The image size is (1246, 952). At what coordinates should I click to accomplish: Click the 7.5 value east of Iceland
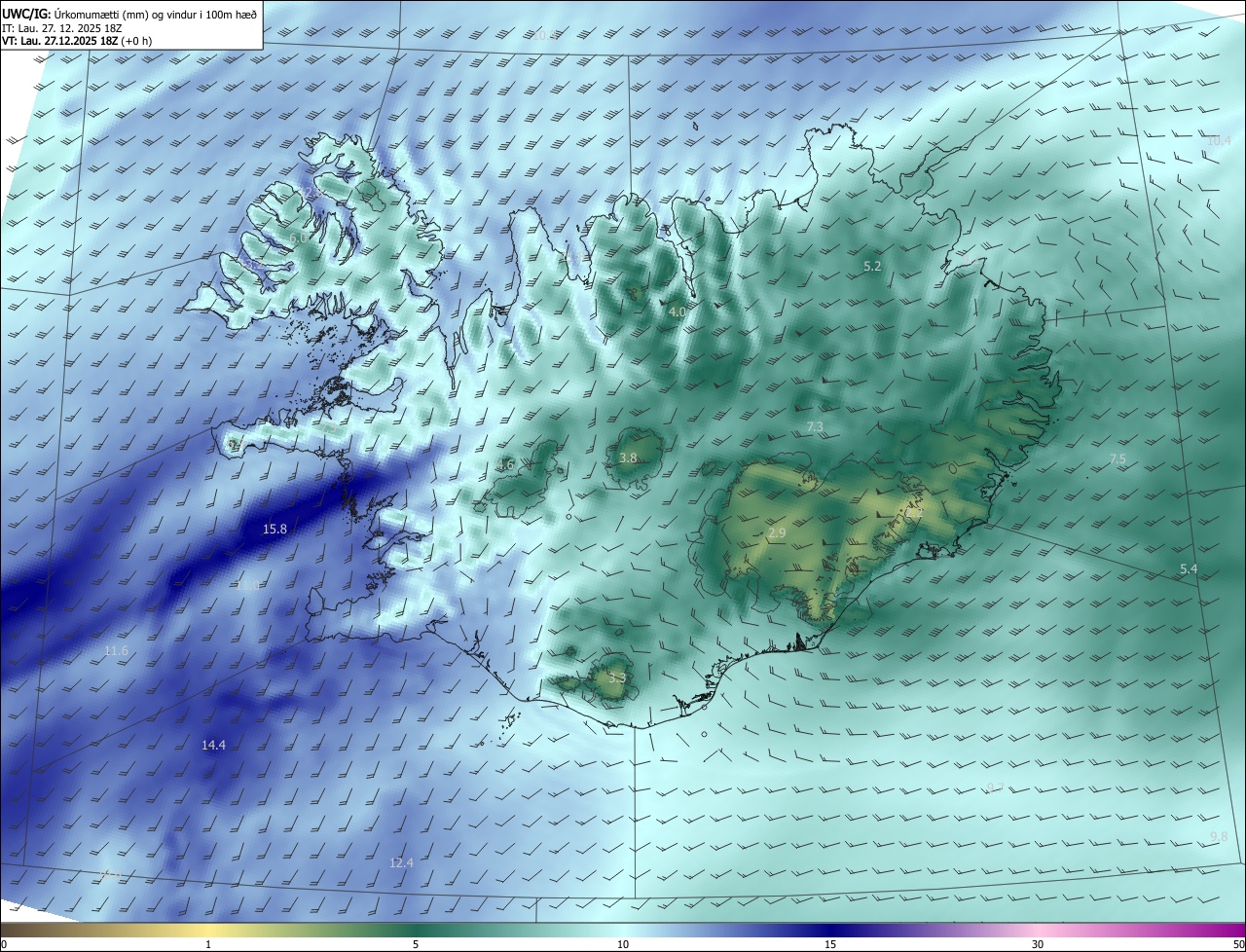click(x=1118, y=458)
